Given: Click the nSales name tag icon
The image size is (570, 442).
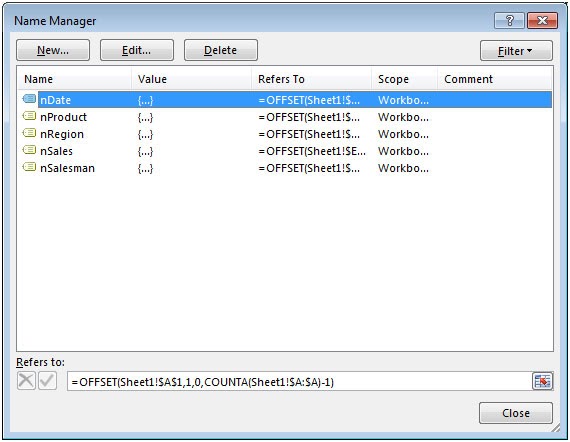Looking at the screenshot, I should click(x=29, y=150).
